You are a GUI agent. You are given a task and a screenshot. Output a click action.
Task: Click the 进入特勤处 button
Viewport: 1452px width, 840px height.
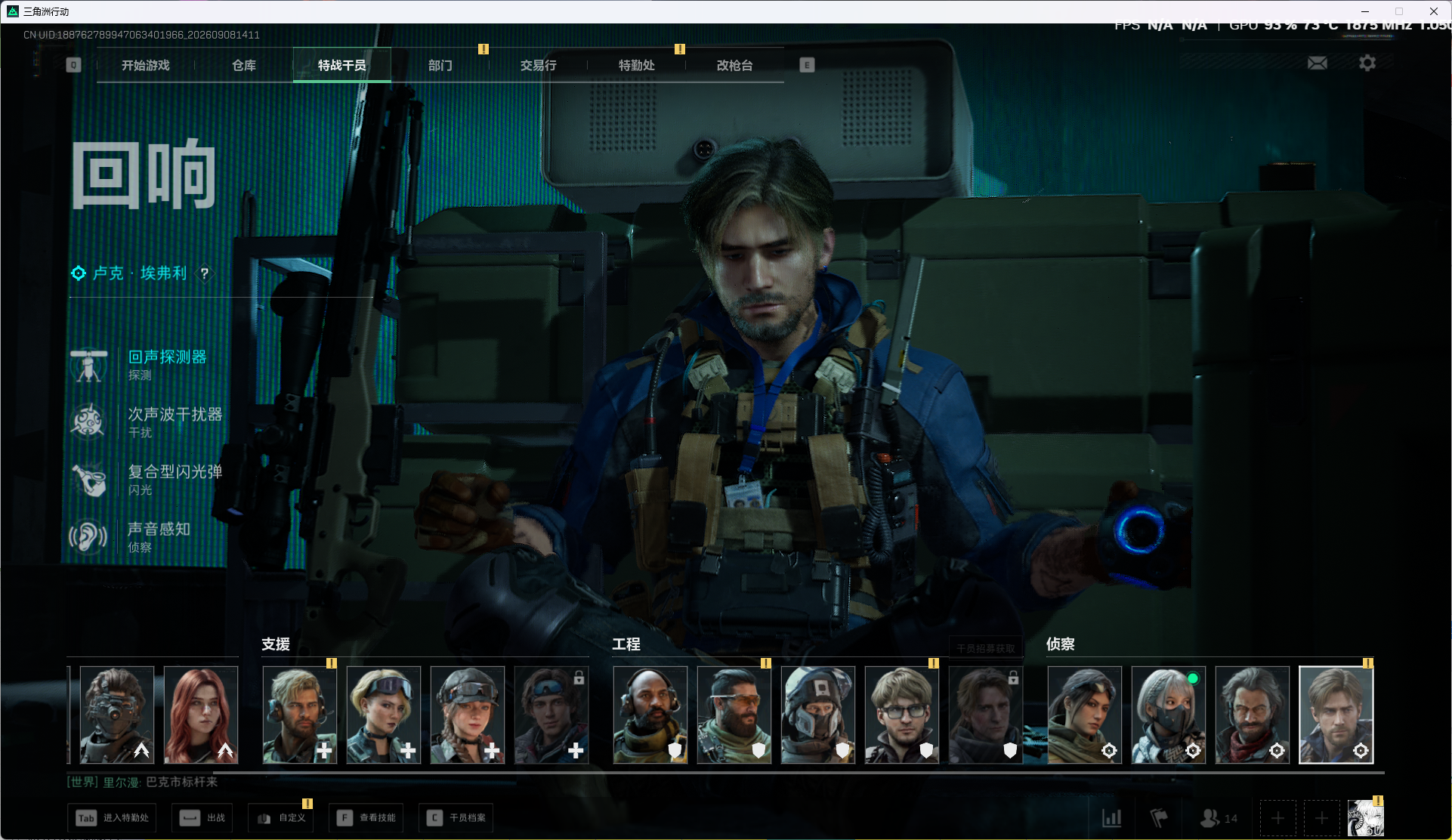click(112, 818)
